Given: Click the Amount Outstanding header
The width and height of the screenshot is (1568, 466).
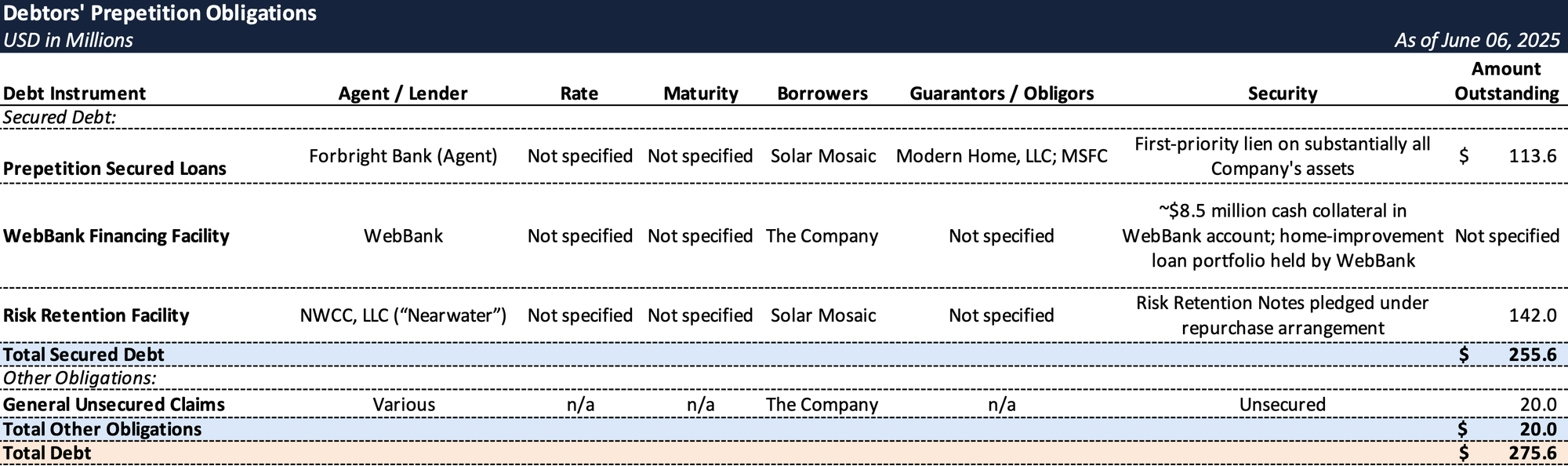Looking at the screenshot, I should (x=1506, y=81).
